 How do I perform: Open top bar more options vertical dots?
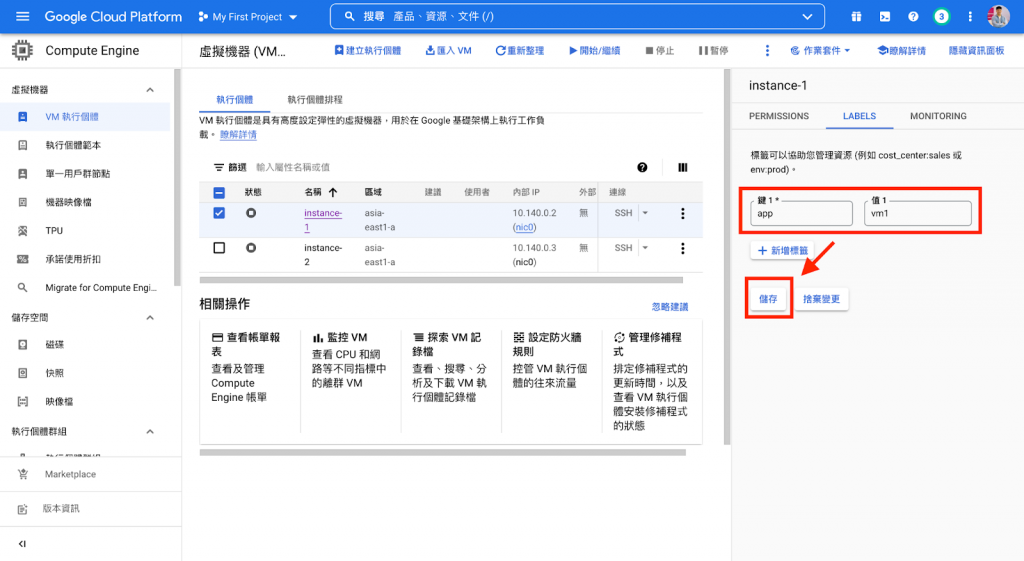[x=970, y=17]
